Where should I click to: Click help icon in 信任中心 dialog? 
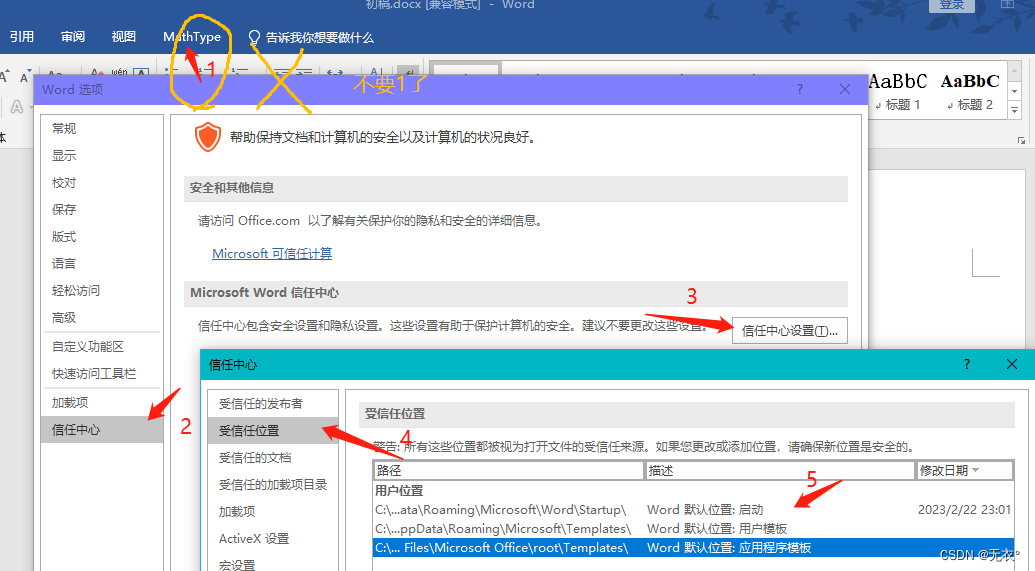click(x=966, y=364)
